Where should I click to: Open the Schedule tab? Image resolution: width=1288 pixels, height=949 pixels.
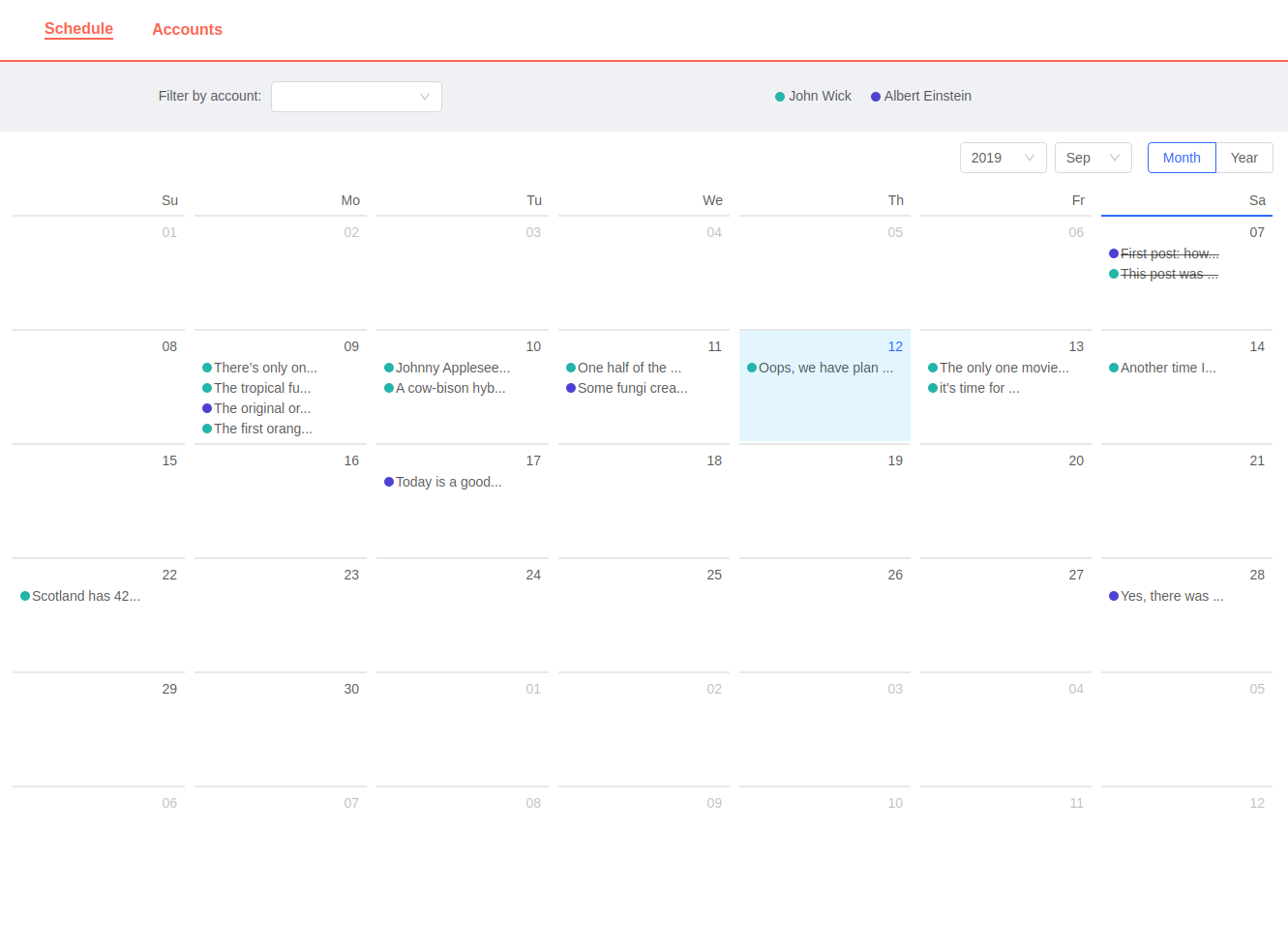pyautogui.click(x=78, y=29)
